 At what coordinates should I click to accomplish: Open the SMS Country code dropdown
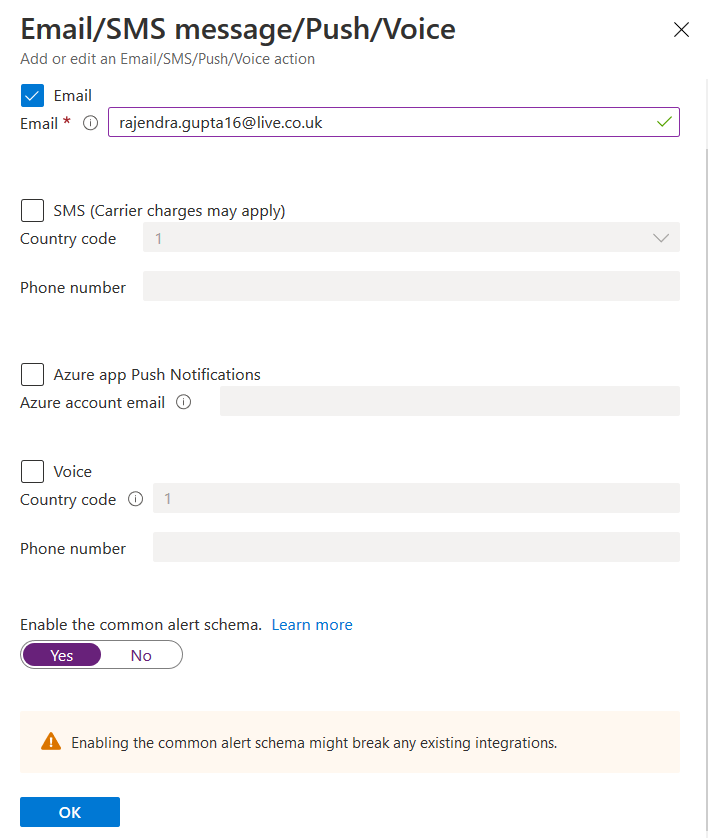pos(411,238)
